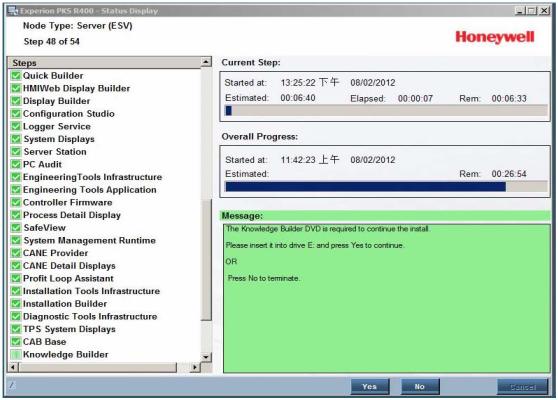
Task: Select the HMIWeb Display Builder step text
Action: [x=77, y=88]
